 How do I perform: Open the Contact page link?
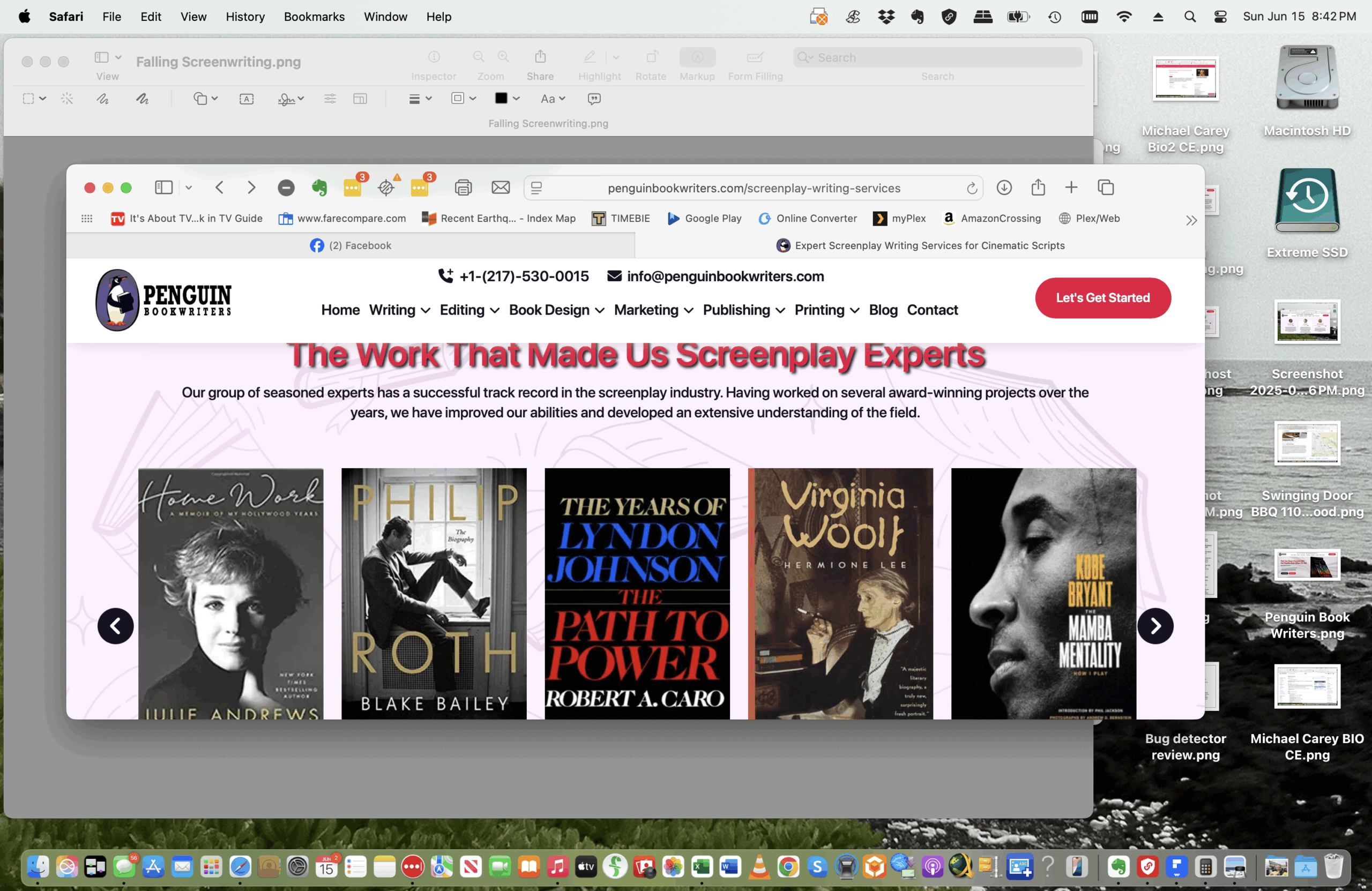[x=932, y=310]
